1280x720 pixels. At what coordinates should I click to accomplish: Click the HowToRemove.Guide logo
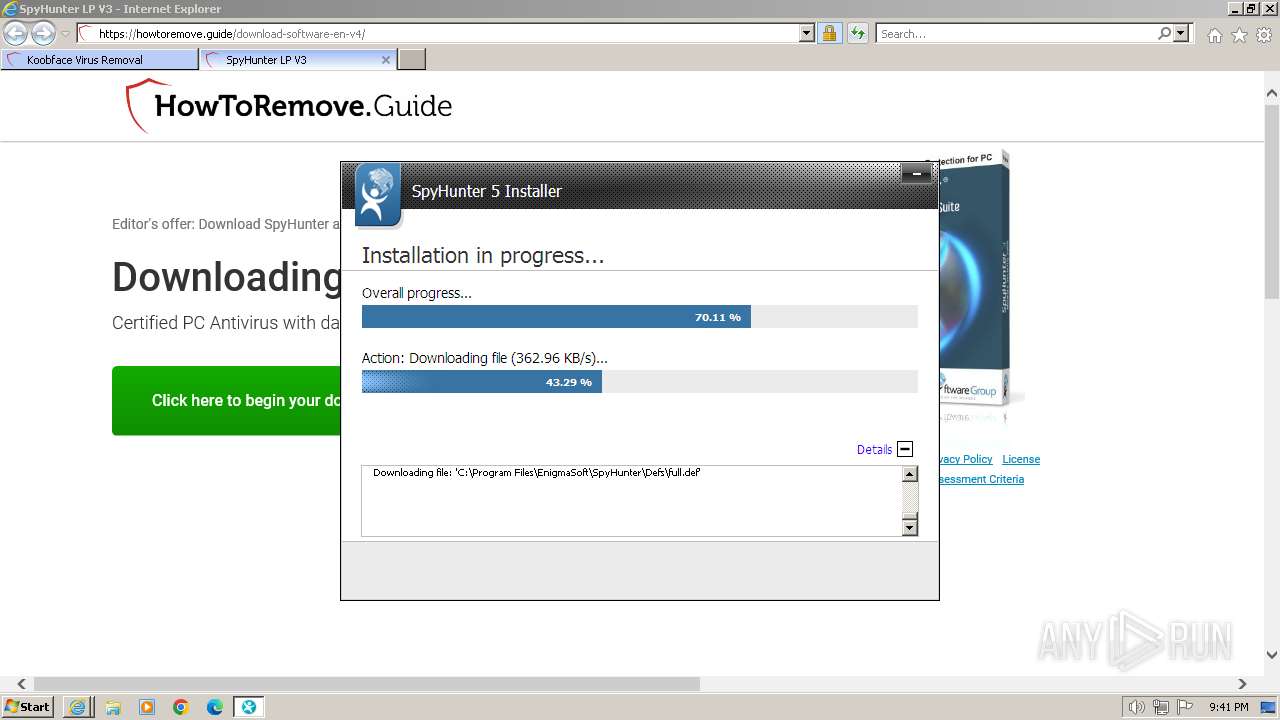point(288,106)
